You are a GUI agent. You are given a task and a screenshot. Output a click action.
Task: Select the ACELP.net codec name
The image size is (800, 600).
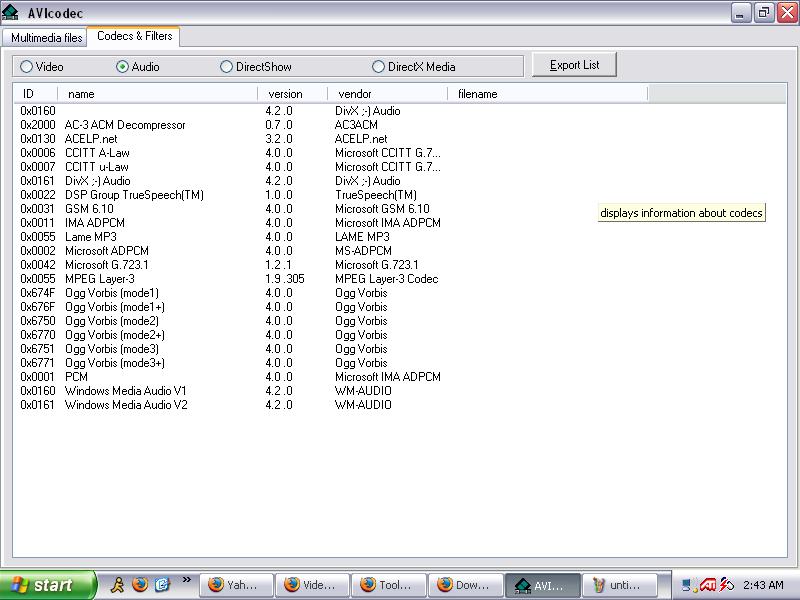click(x=91, y=139)
